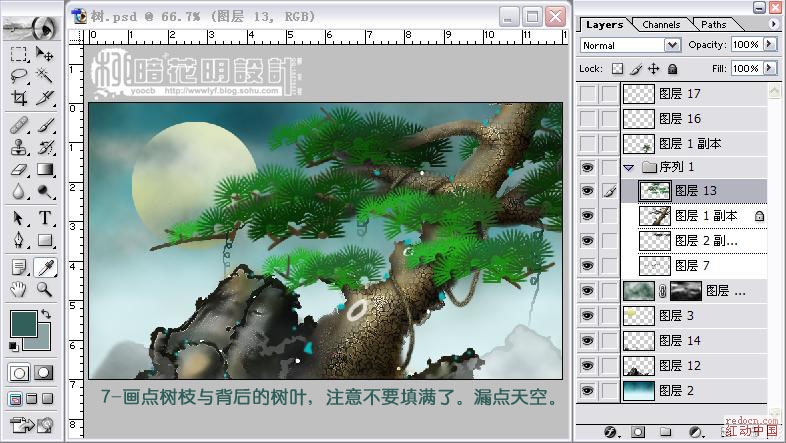The height and width of the screenshot is (443, 786).
Task: Click the layer mask thumbnail
Action: pyautogui.click(x=686, y=291)
